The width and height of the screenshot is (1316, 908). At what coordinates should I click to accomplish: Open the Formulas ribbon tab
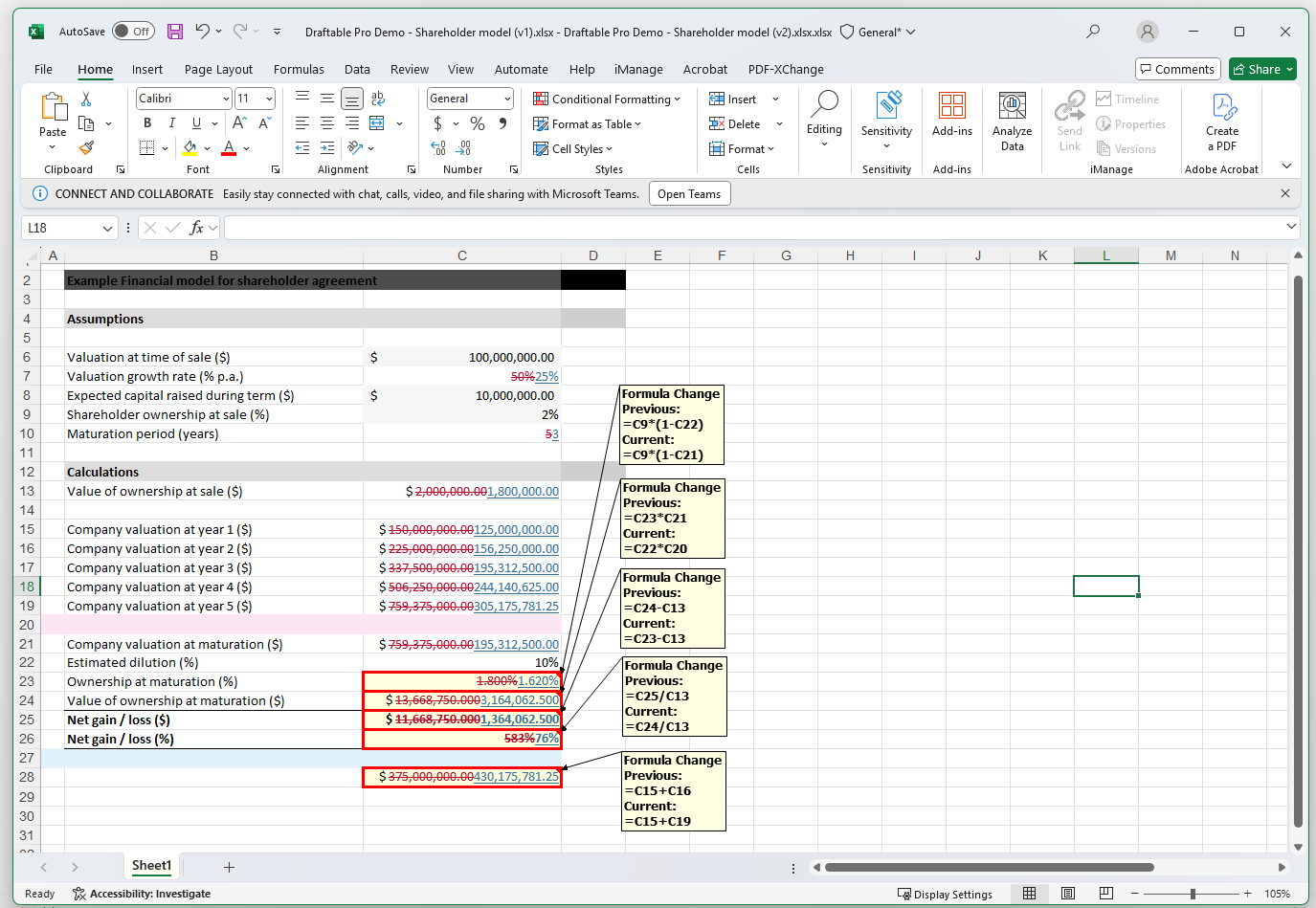[x=299, y=69]
